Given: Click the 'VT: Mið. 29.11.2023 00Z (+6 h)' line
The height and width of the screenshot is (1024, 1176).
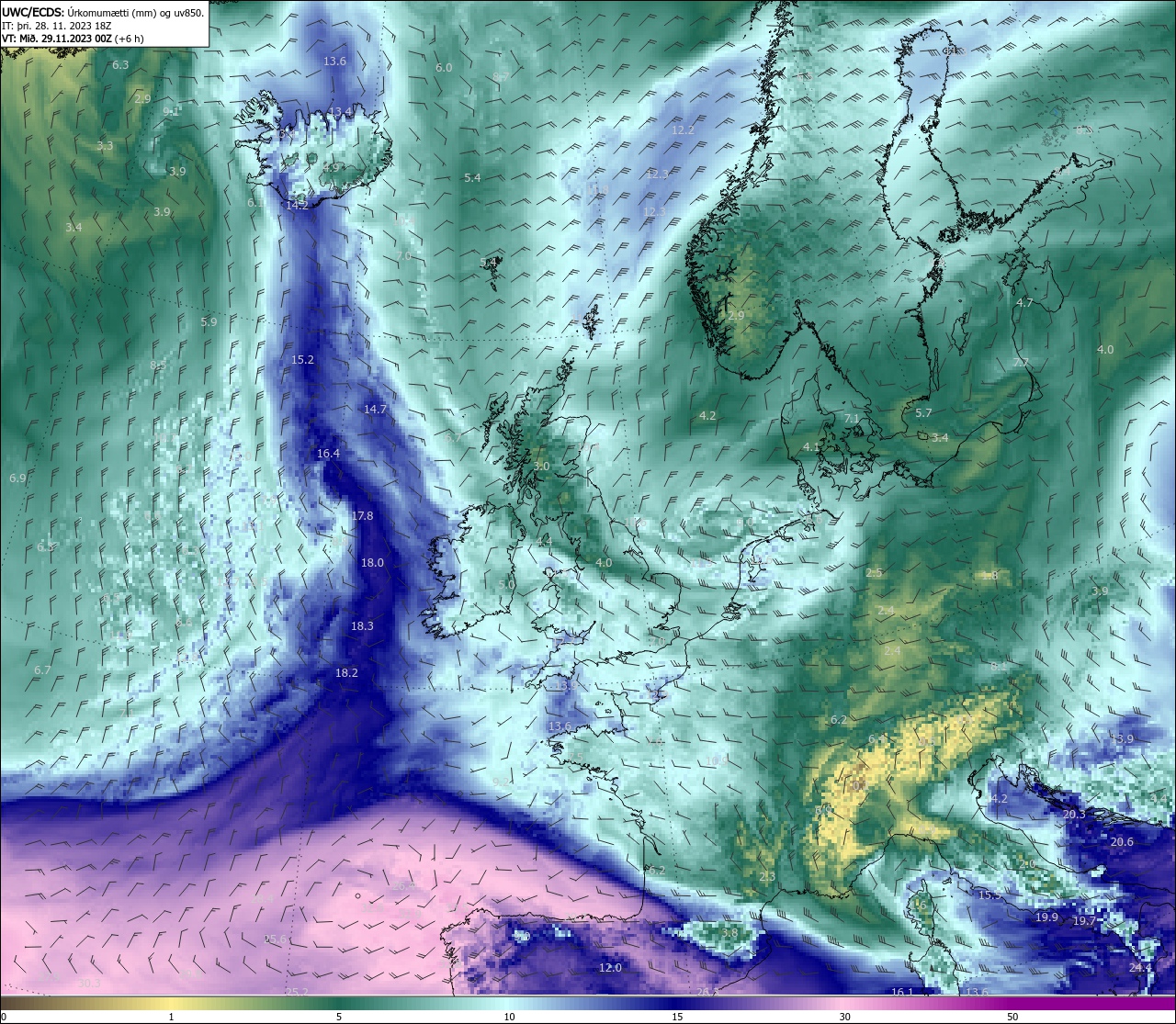Looking at the screenshot, I should [x=72, y=39].
